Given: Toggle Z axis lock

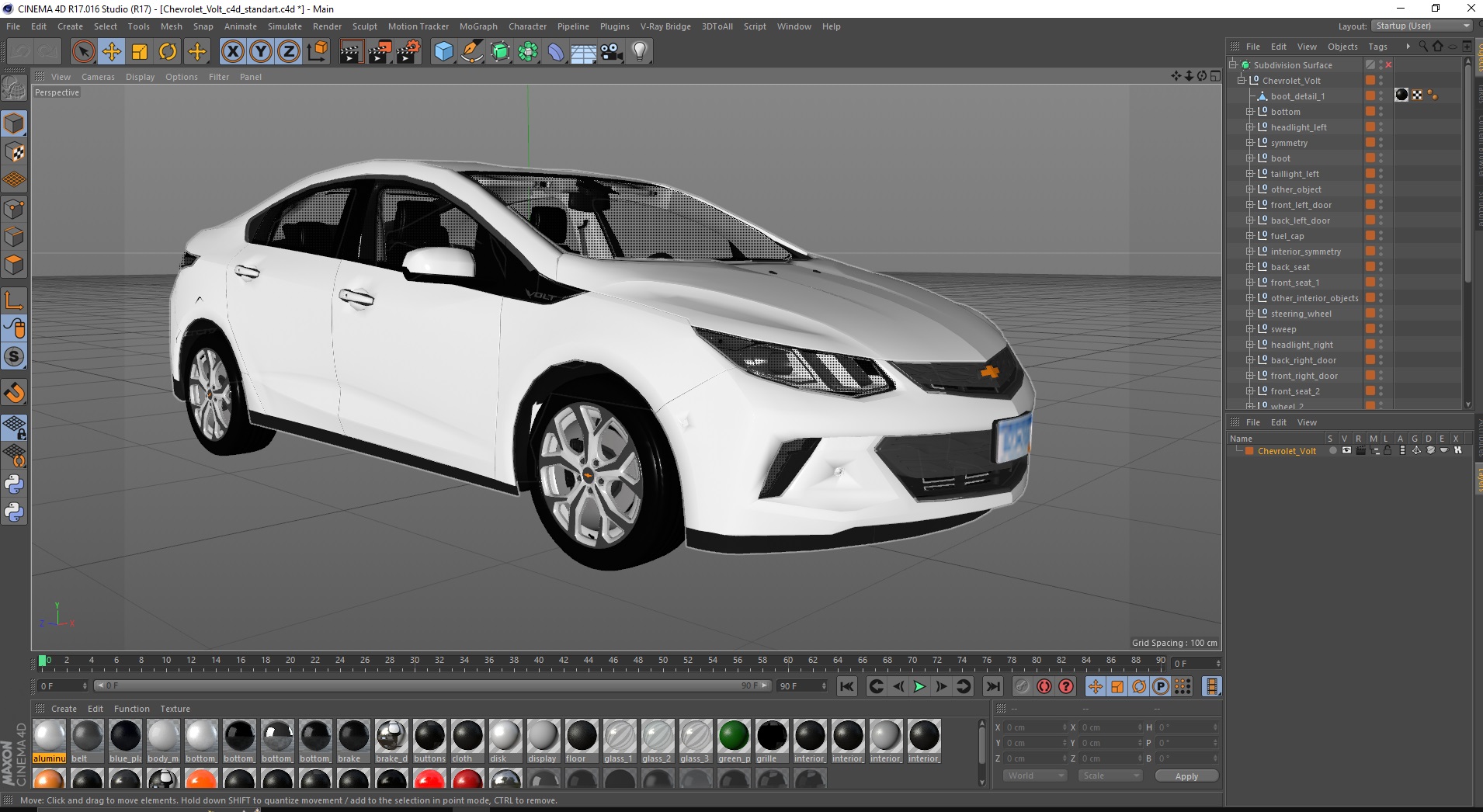Looking at the screenshot, I should (x=289, y=52).
